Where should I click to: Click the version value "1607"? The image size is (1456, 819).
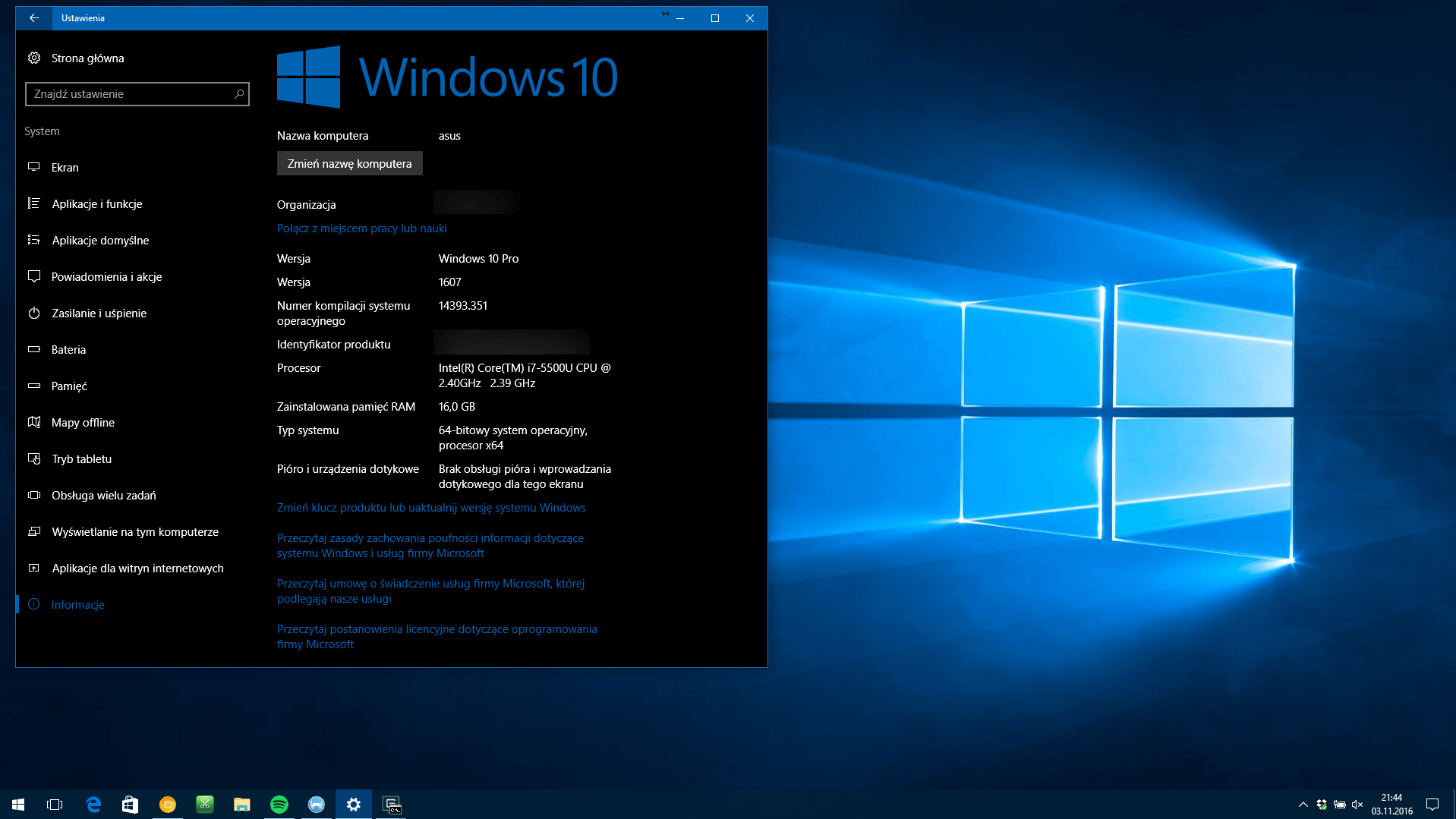coord(449,282)
